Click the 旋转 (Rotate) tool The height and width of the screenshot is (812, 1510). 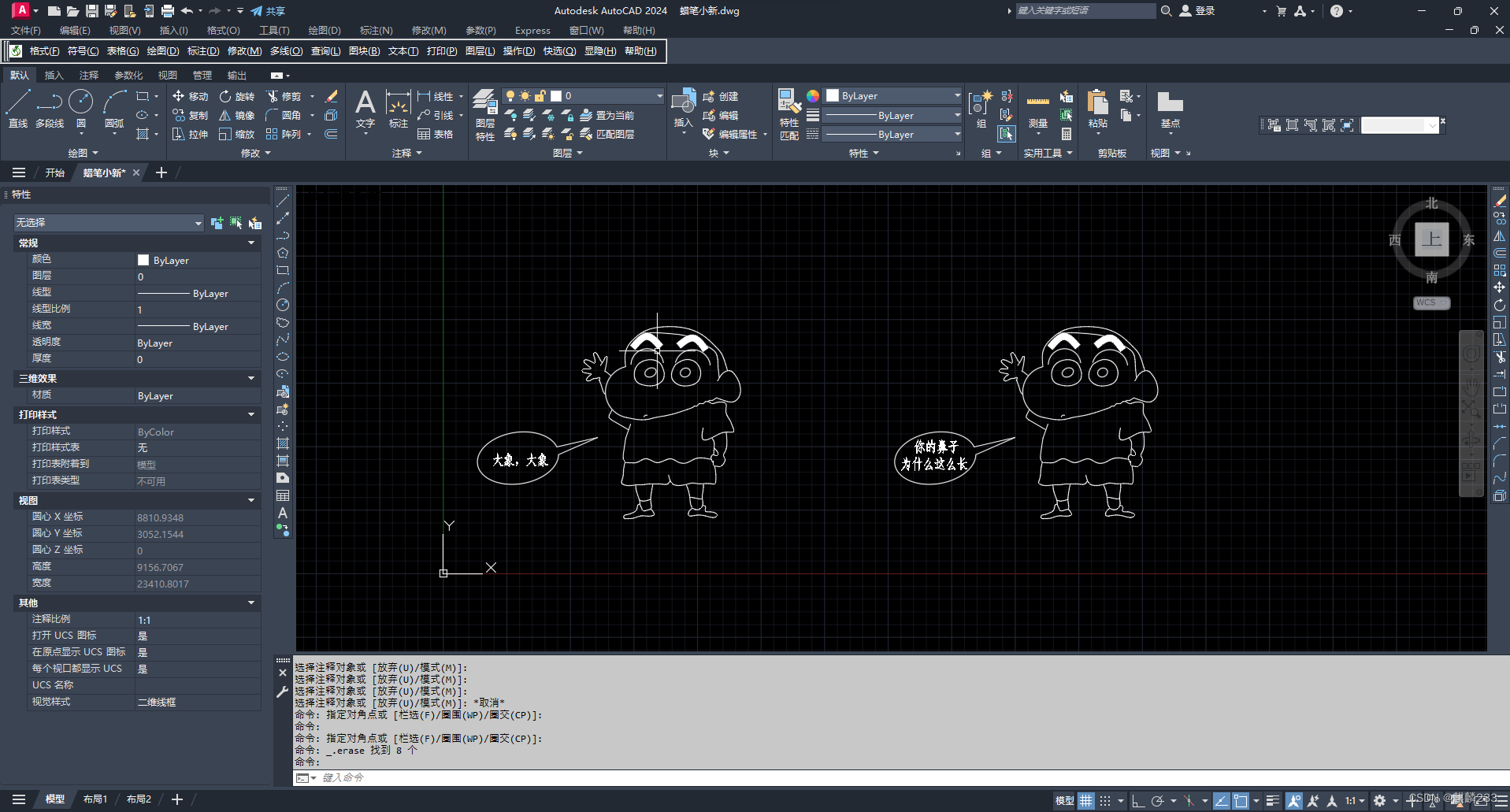pos(237,96)
